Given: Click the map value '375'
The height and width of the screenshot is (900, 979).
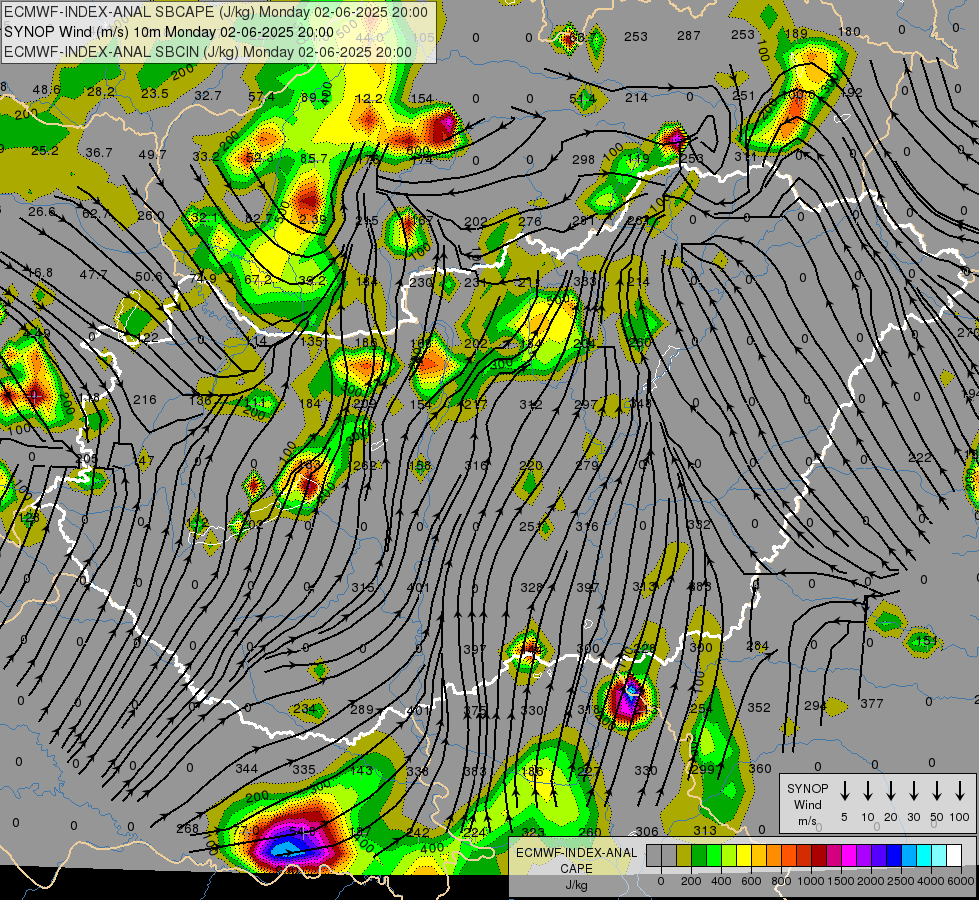Looking at the screenshot, I should [x=475, y=710].
